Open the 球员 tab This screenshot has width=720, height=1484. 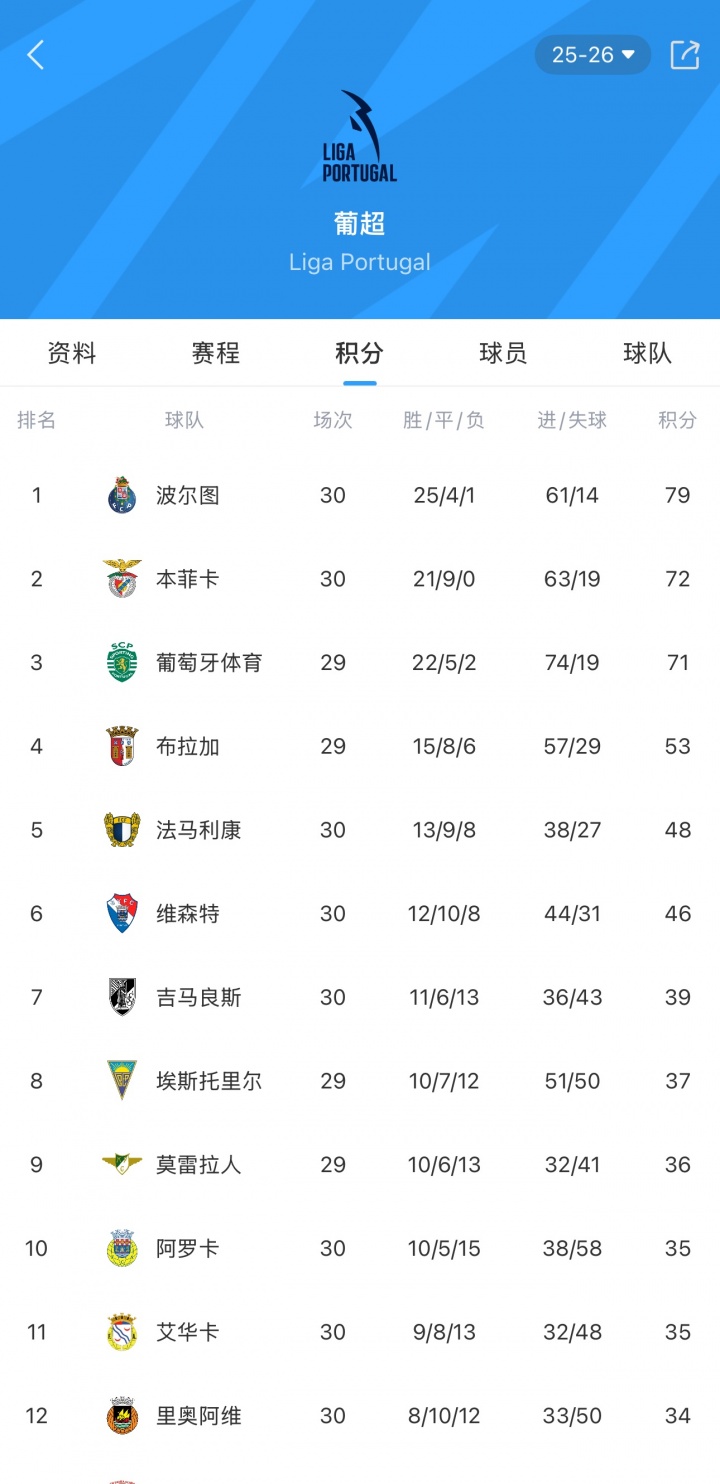(x=503, y=353)
